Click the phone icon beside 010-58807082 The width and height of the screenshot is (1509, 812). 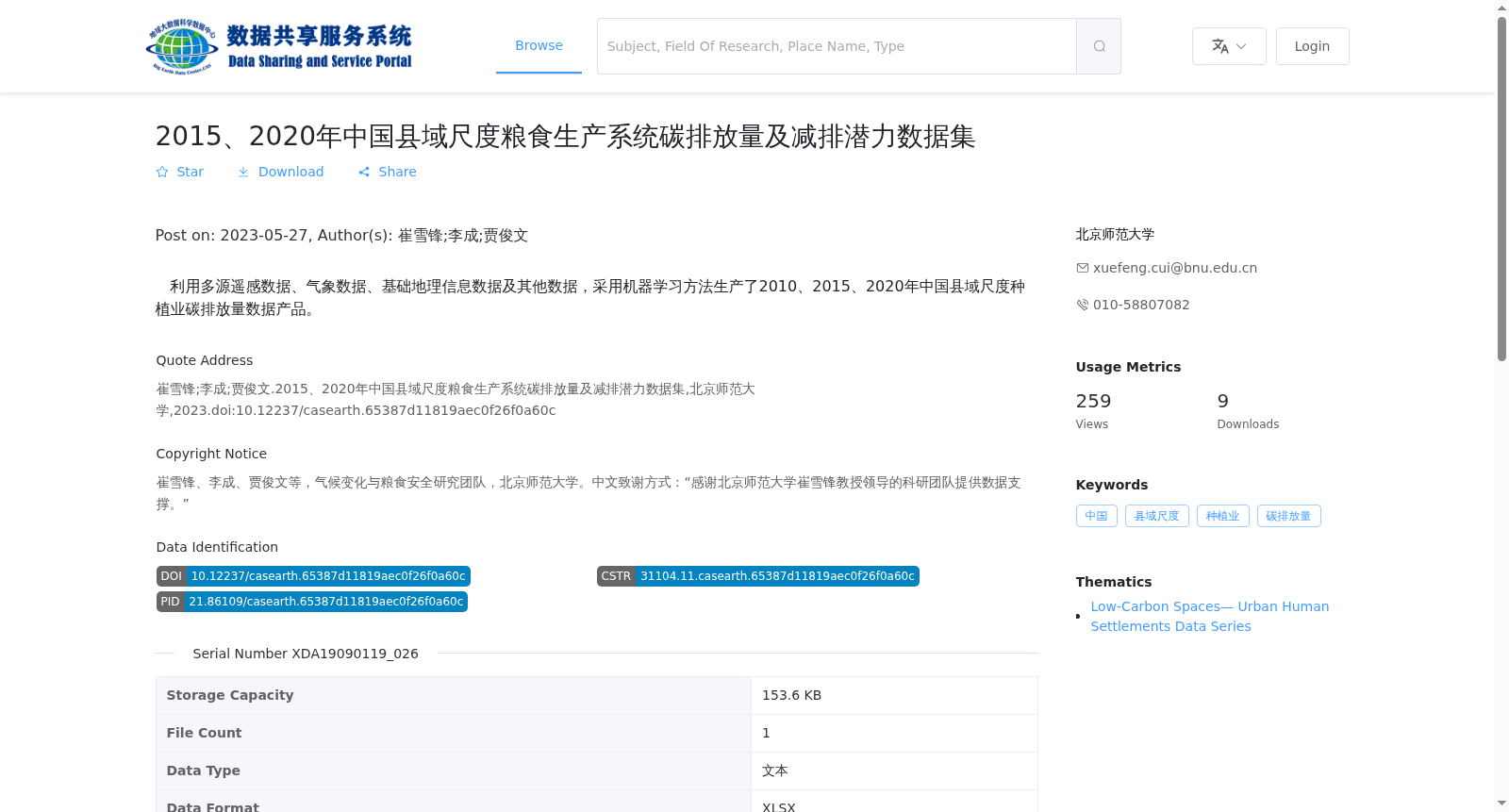[x=1083, y=305]
